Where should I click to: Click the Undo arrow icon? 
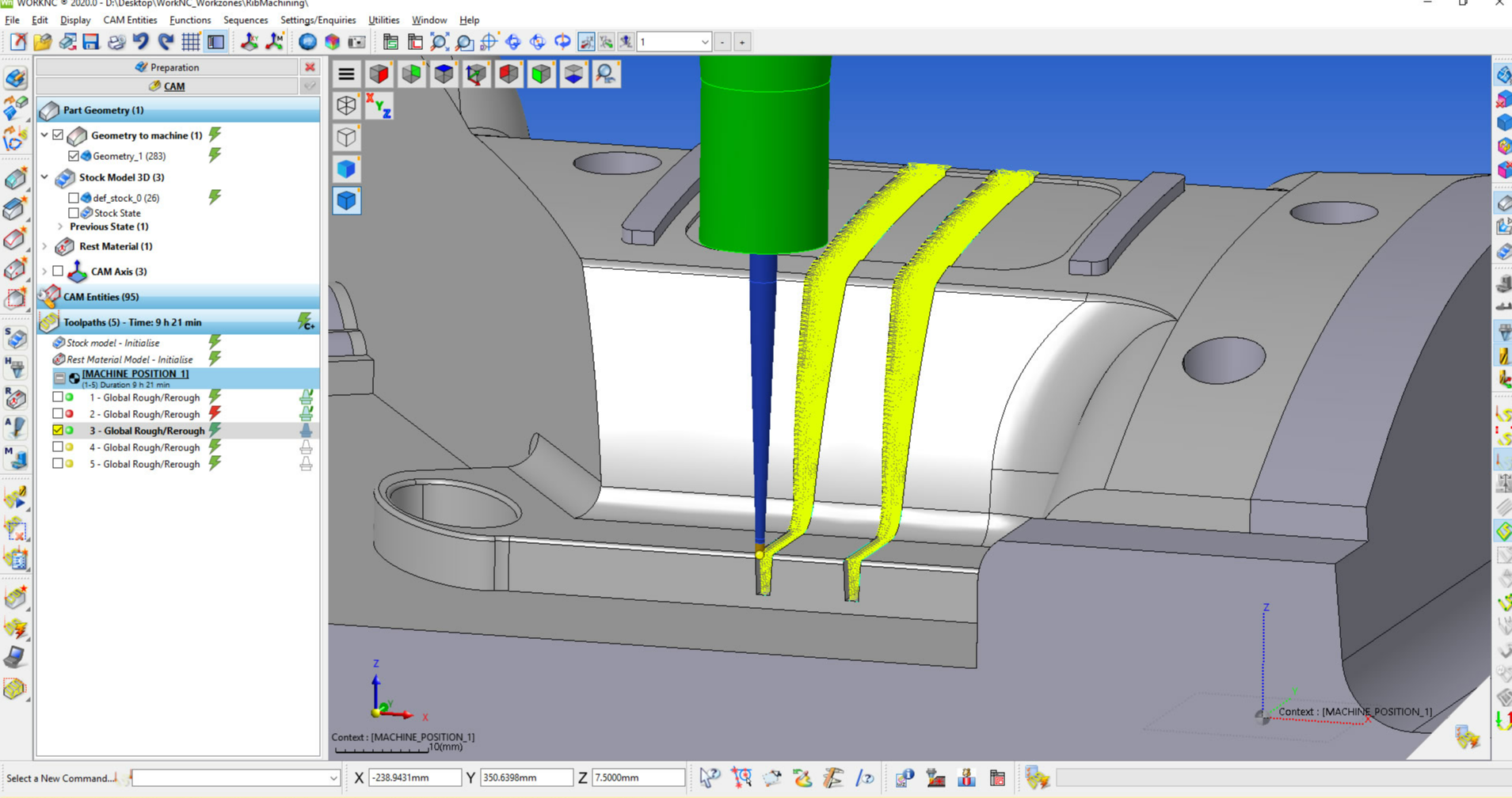pyautogui.click(x=141, y=42)
